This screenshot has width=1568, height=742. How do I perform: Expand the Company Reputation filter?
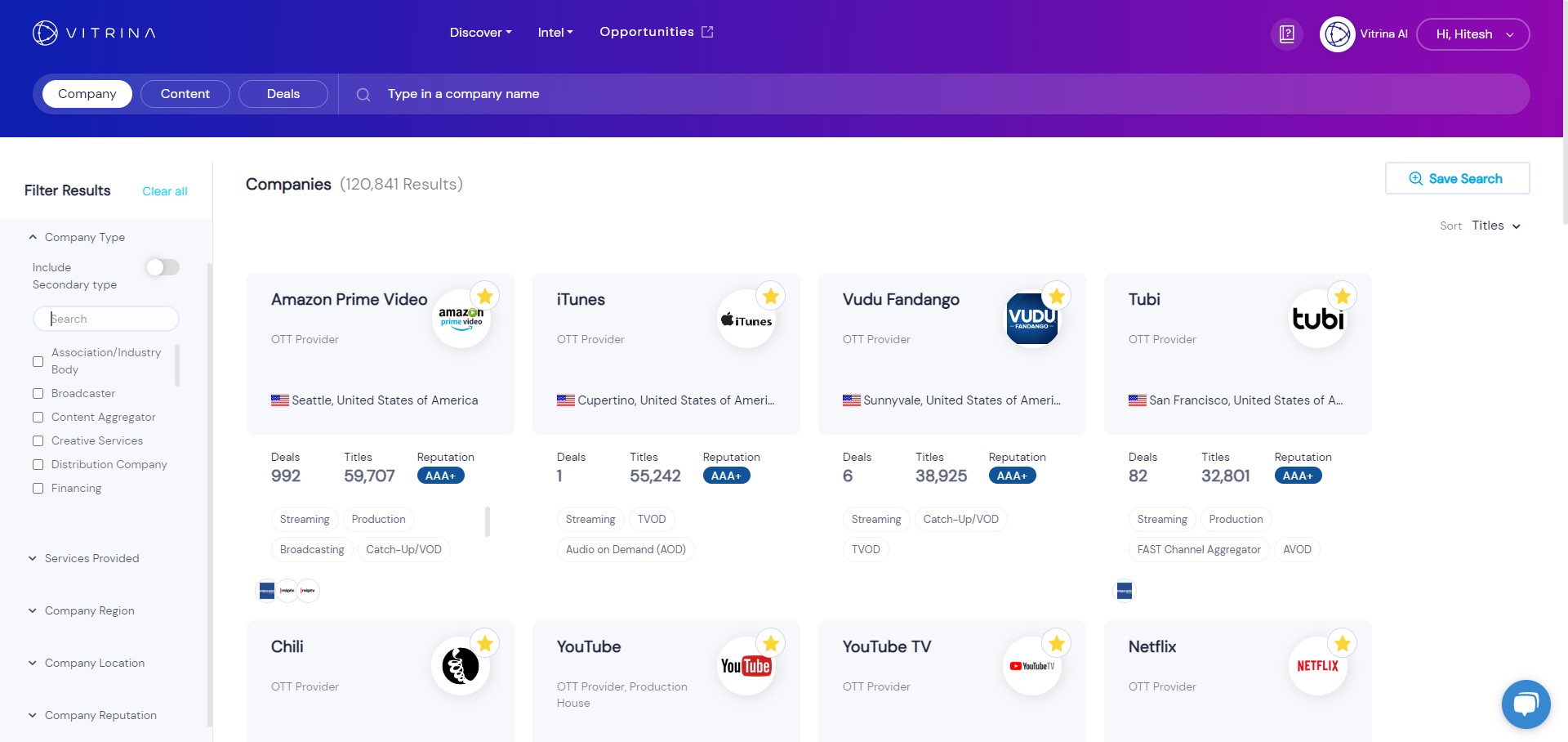(x=92, y=715)
